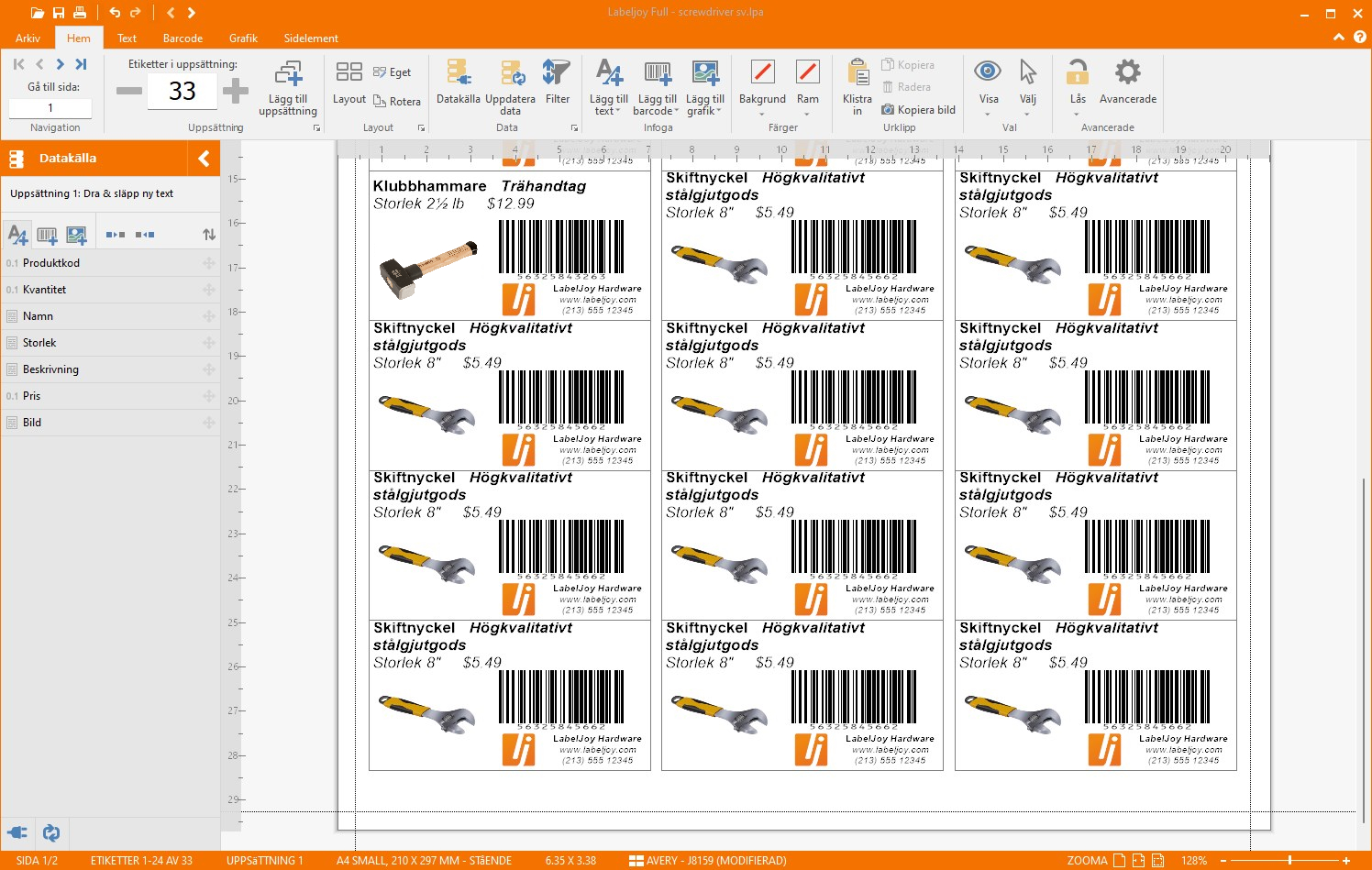The width and height of the screenshot is (1372, 870).
Task: Open help with the question mark icon
Action: (x=1359, y=38)
